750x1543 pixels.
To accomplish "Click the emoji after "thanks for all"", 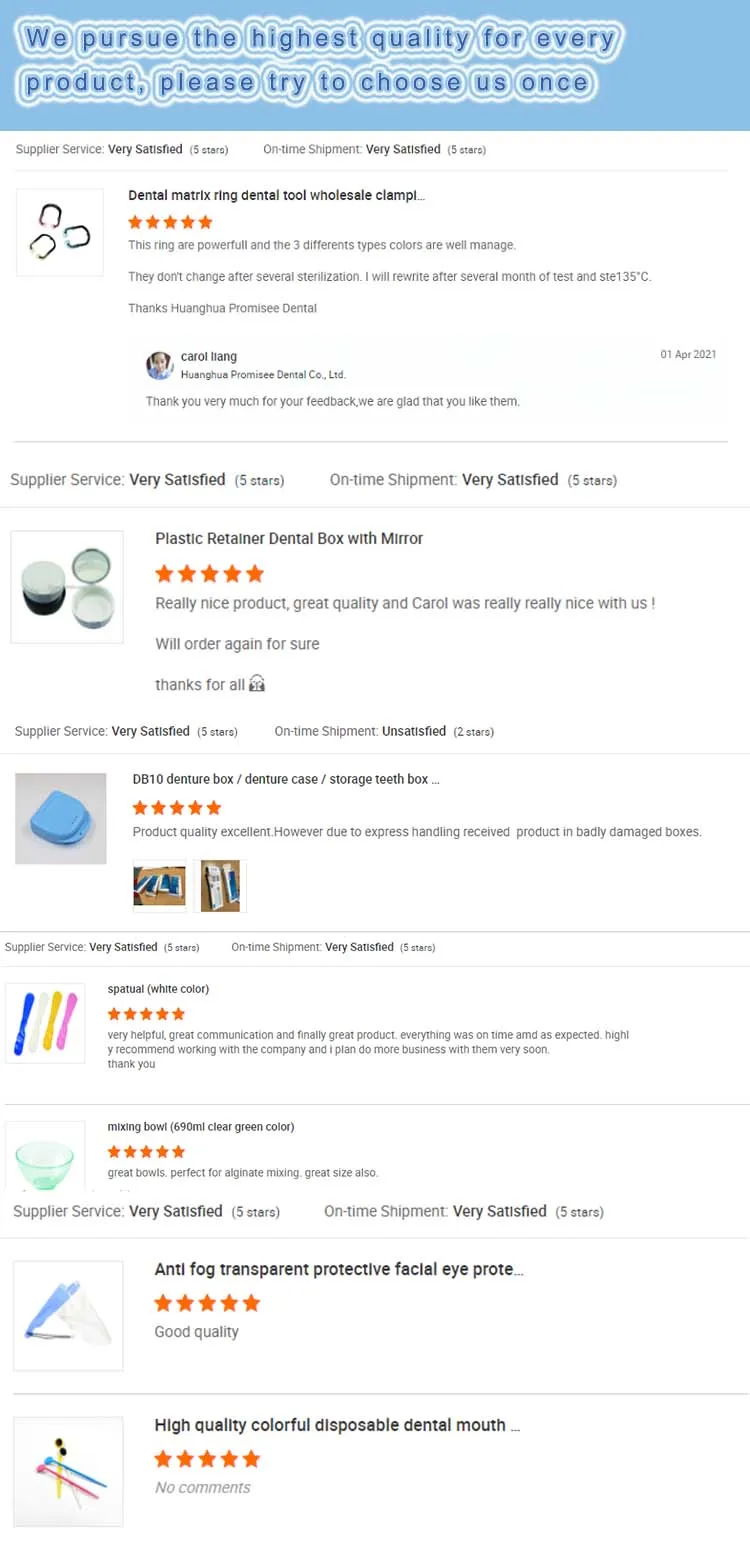I will [x=257, y=684].
